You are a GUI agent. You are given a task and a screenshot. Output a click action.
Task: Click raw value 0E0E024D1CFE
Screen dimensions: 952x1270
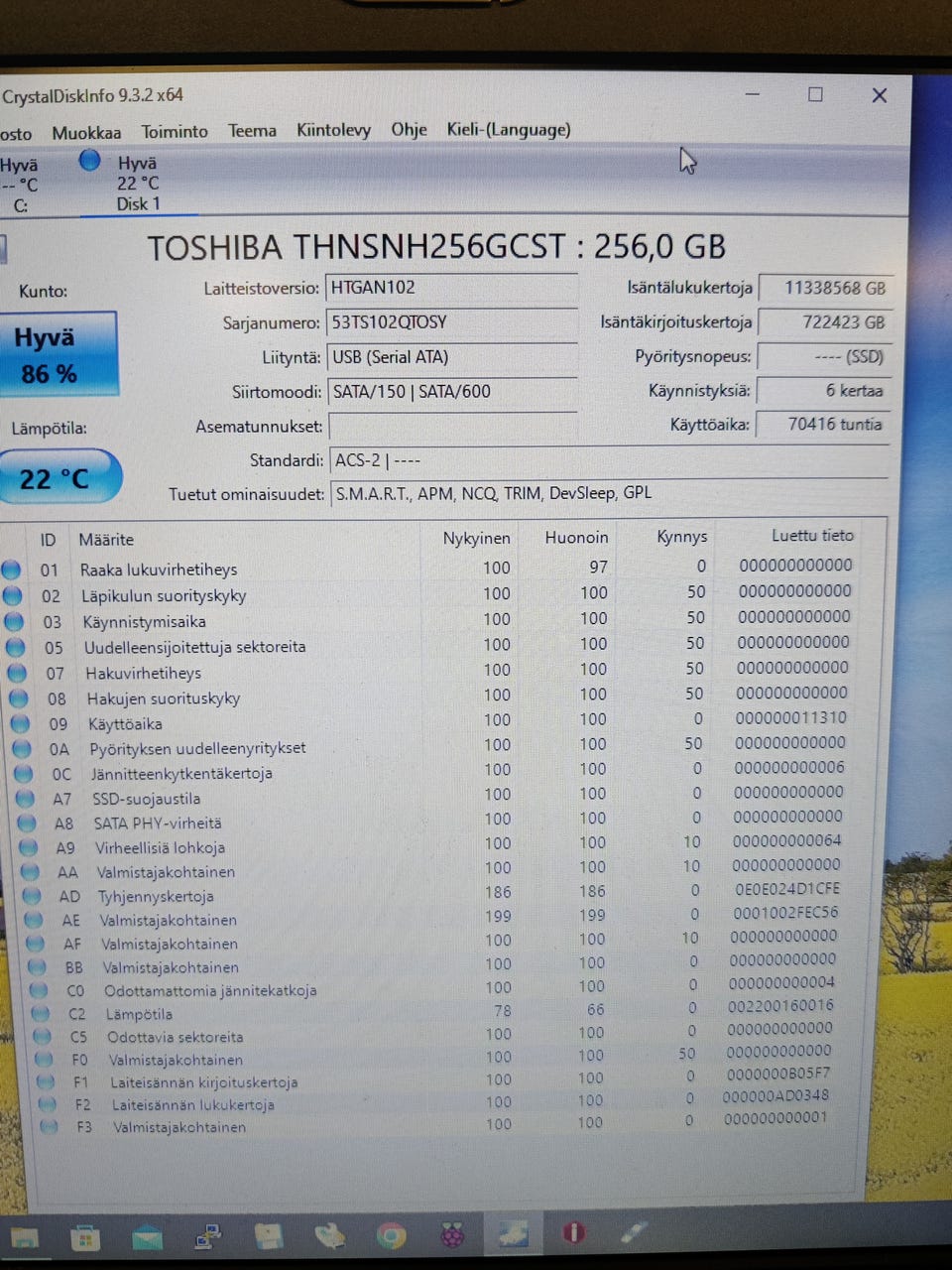coord(786,889)
